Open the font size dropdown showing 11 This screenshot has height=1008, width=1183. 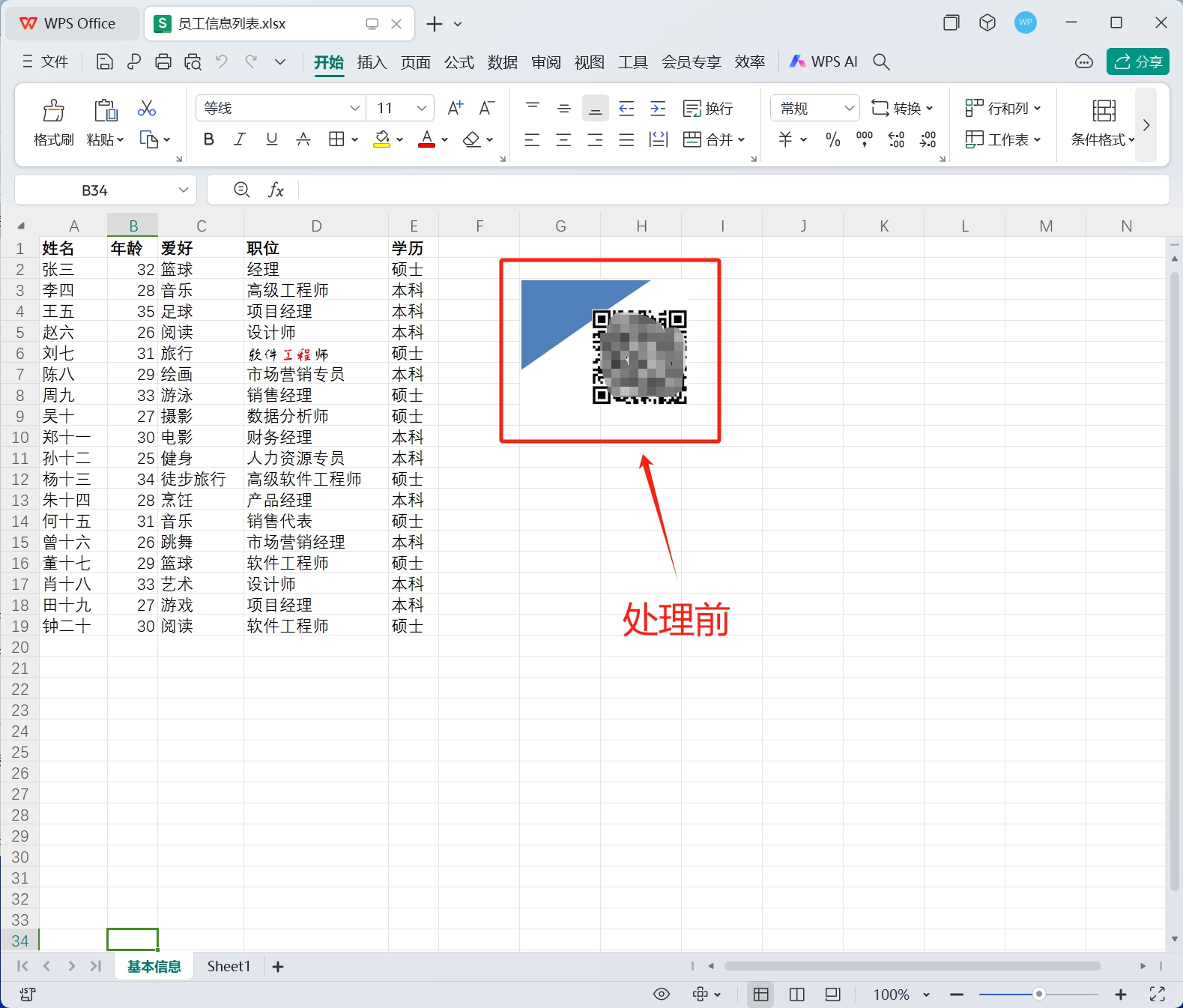422,109
